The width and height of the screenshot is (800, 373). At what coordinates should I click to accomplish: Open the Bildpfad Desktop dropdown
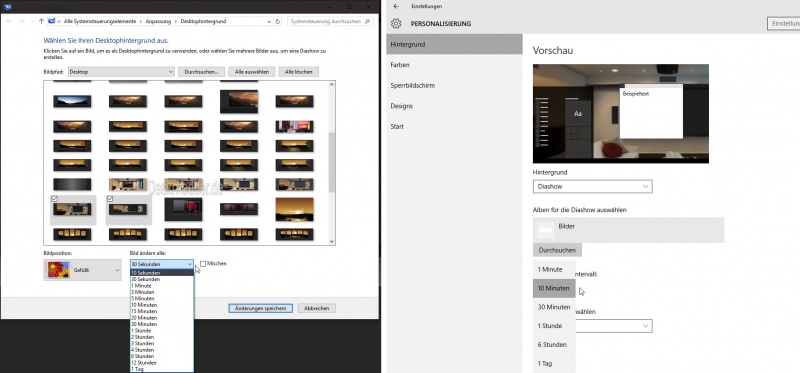[x=121, y=72]
